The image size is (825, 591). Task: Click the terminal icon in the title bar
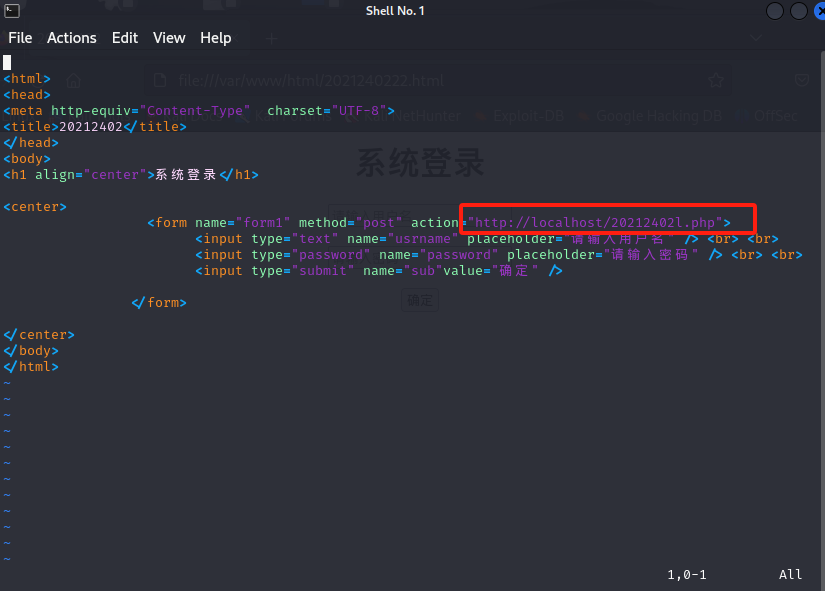pos(9,10)
